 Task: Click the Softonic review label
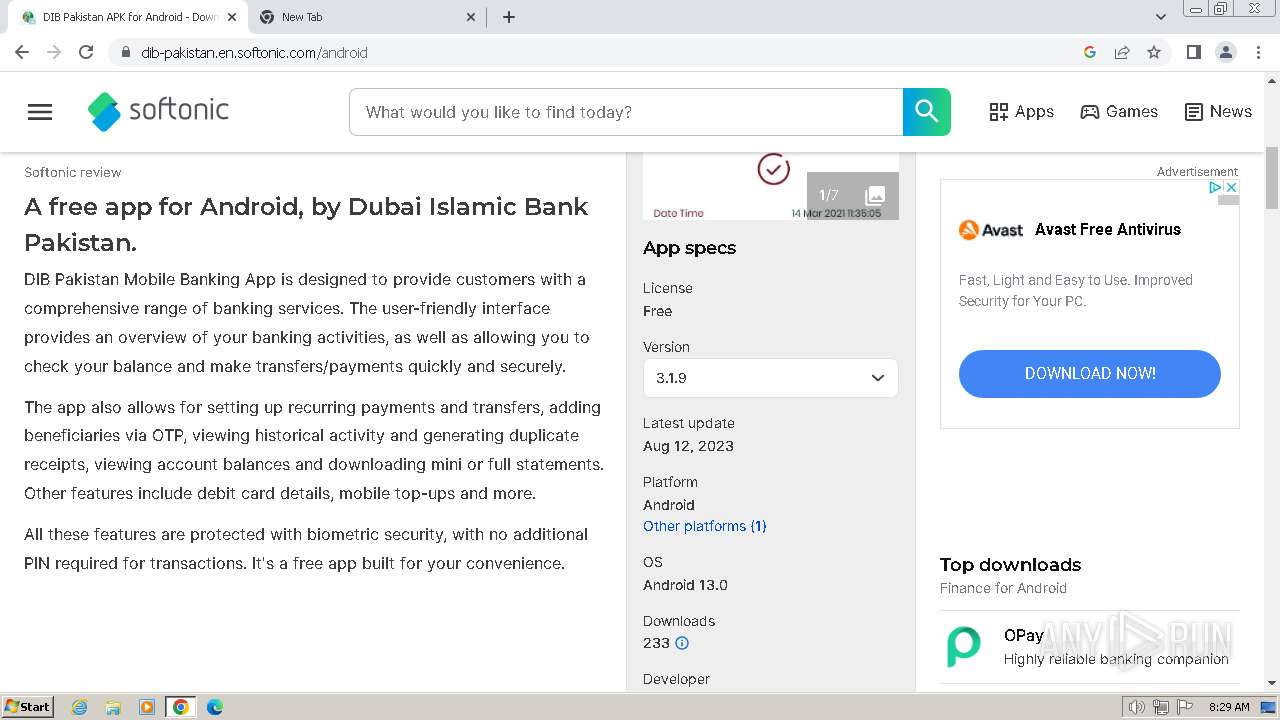pos(73,172)
